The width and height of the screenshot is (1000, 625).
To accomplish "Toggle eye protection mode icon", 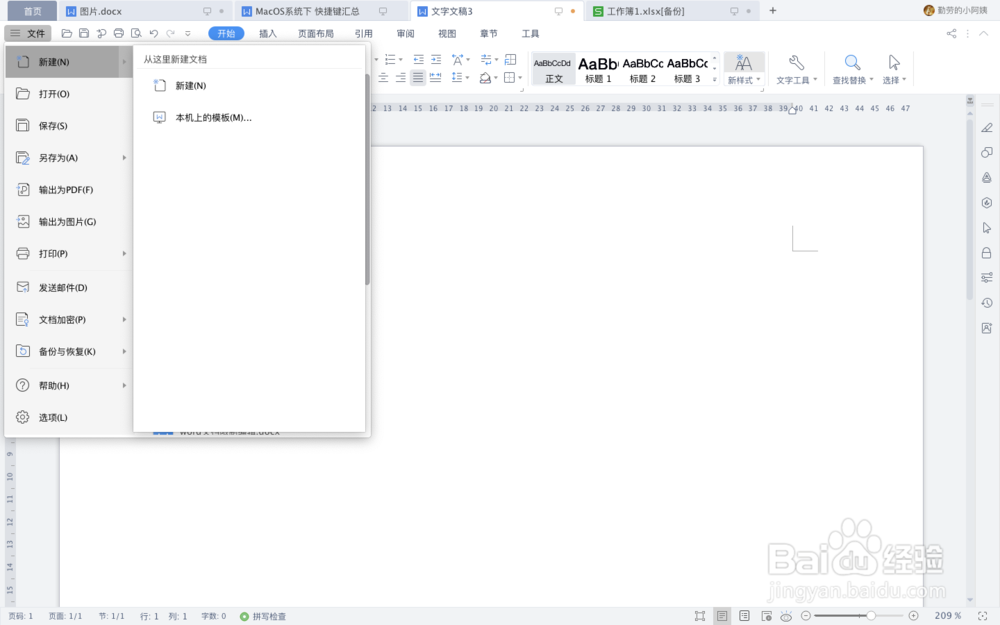I will pos(786,616).
